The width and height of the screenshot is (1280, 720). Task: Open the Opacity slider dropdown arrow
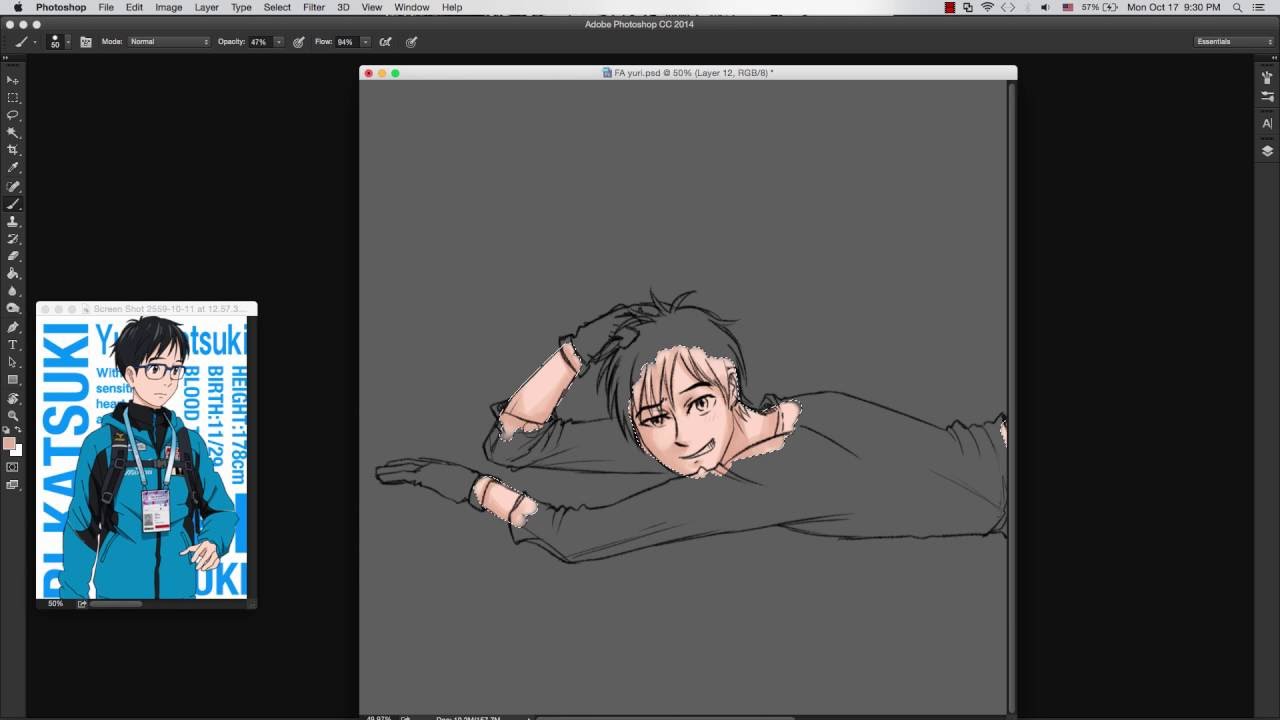click(278, 42)
